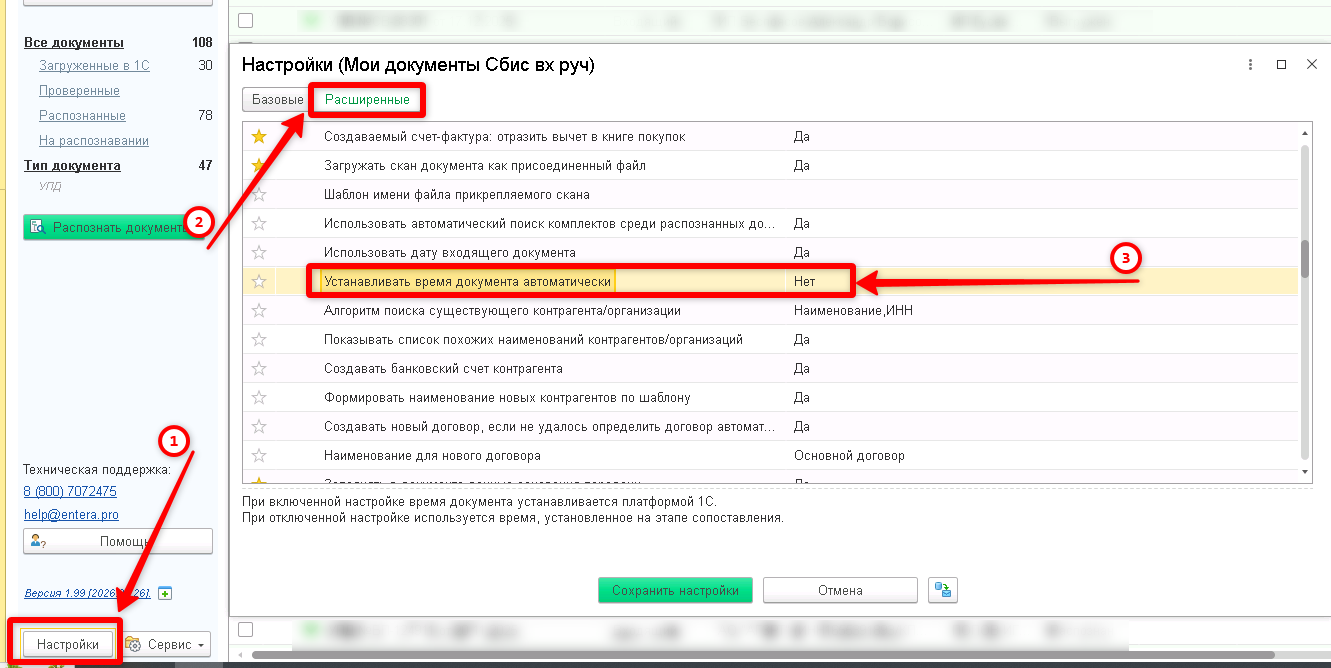
Task: Maximize the Настройки dialog window
Action: point(1281,64)
